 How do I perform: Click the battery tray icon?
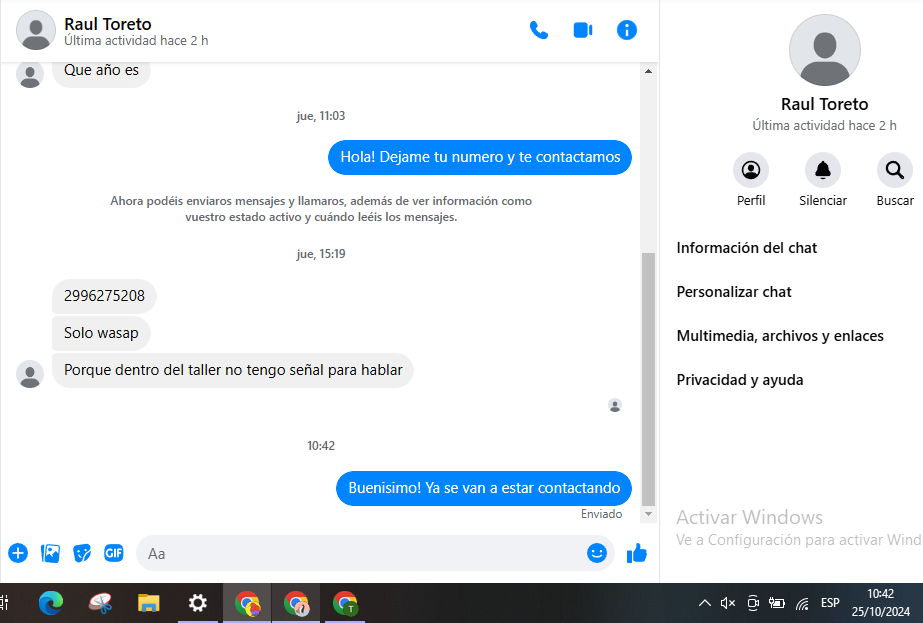pos(777,603)
